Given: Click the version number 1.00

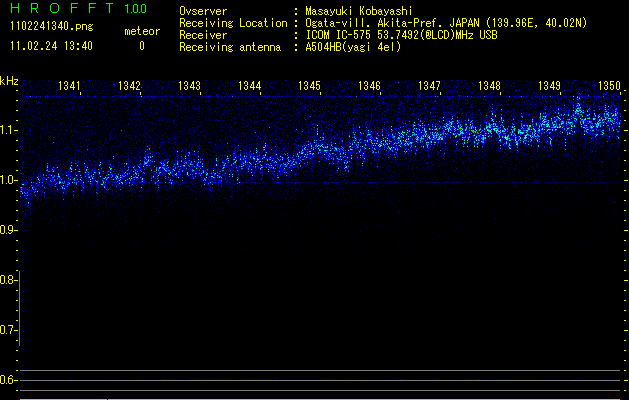Looking at the screenshot, I should click(x=133, y=9).
